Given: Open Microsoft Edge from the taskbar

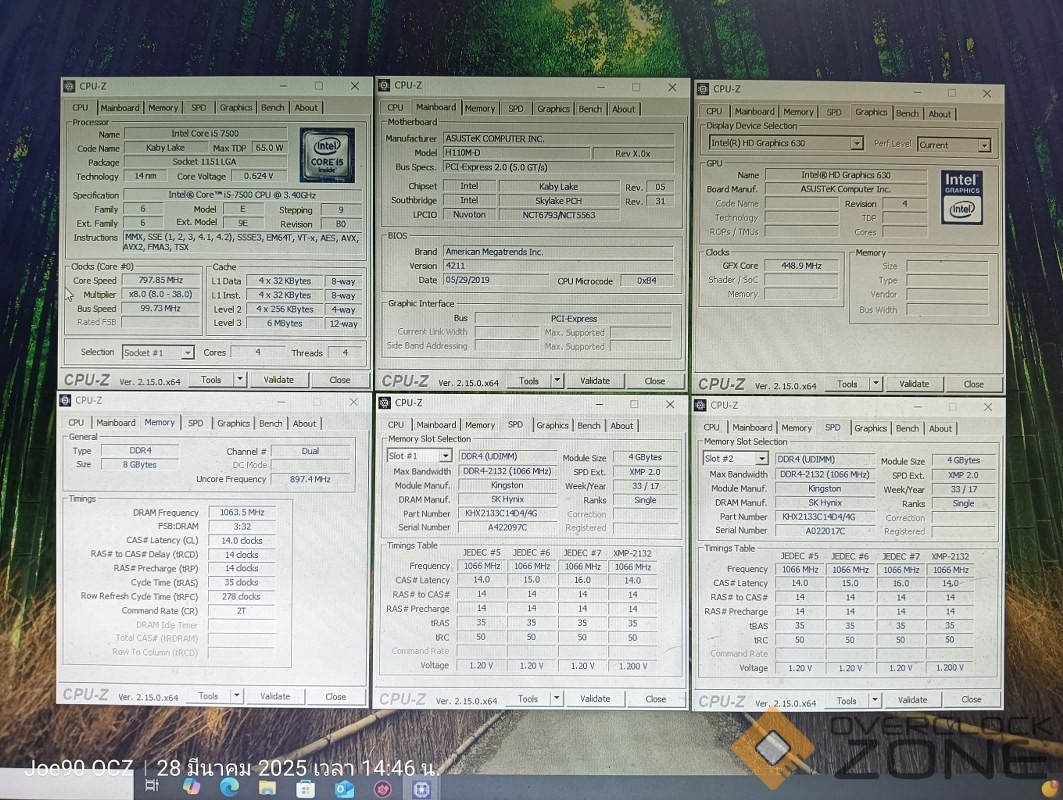Looking at the screenshot, I should click(x=227, y=788).
